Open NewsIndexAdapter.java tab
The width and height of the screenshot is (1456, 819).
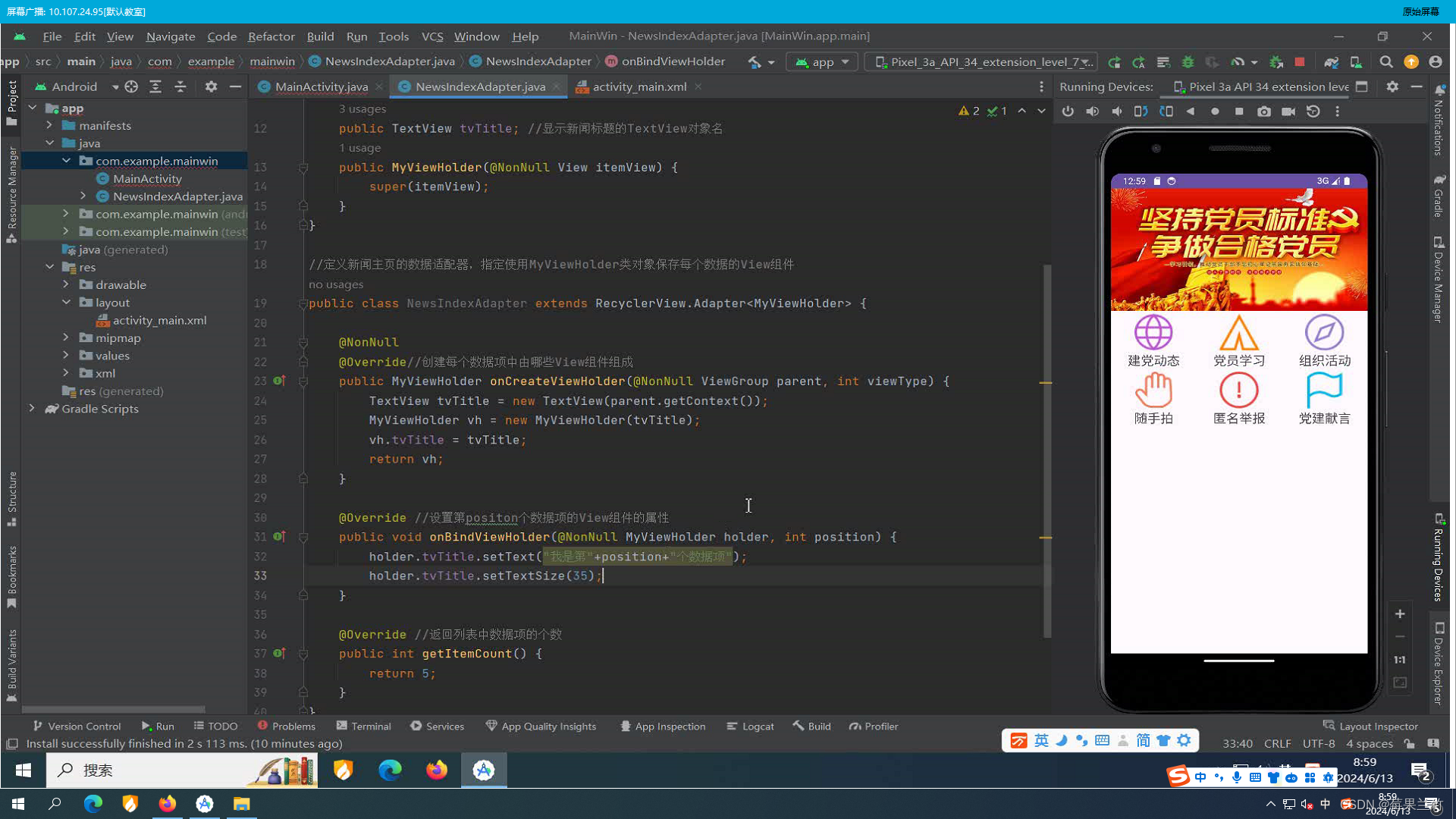(481, 86)
